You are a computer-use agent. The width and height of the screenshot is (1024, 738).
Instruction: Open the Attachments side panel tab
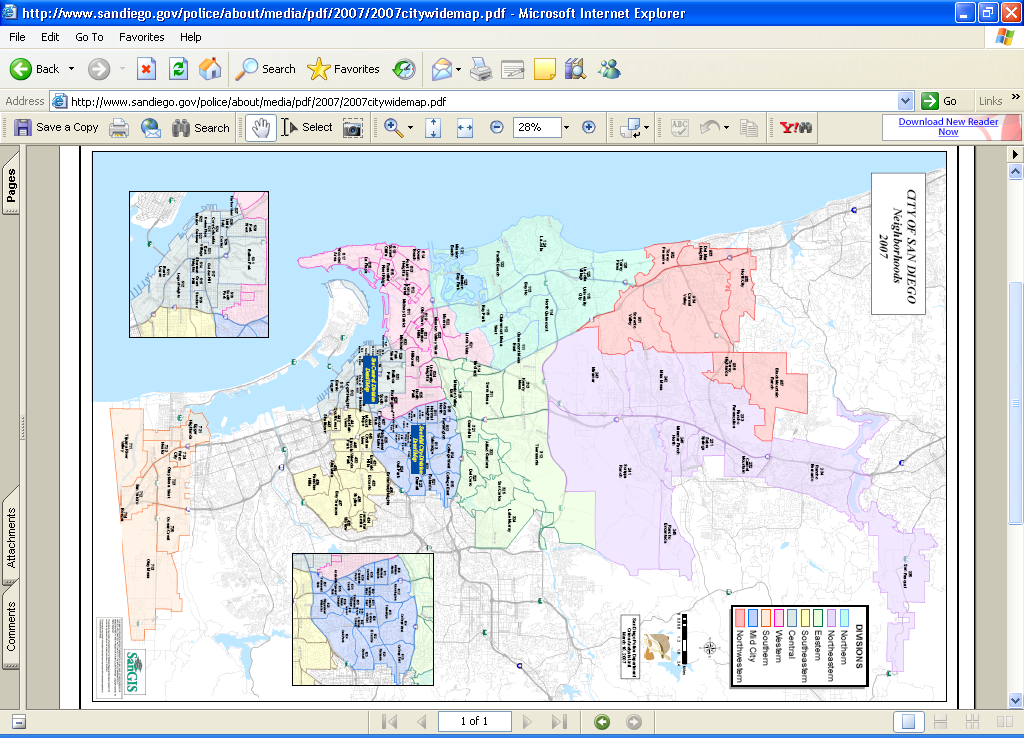pos(11,537)
